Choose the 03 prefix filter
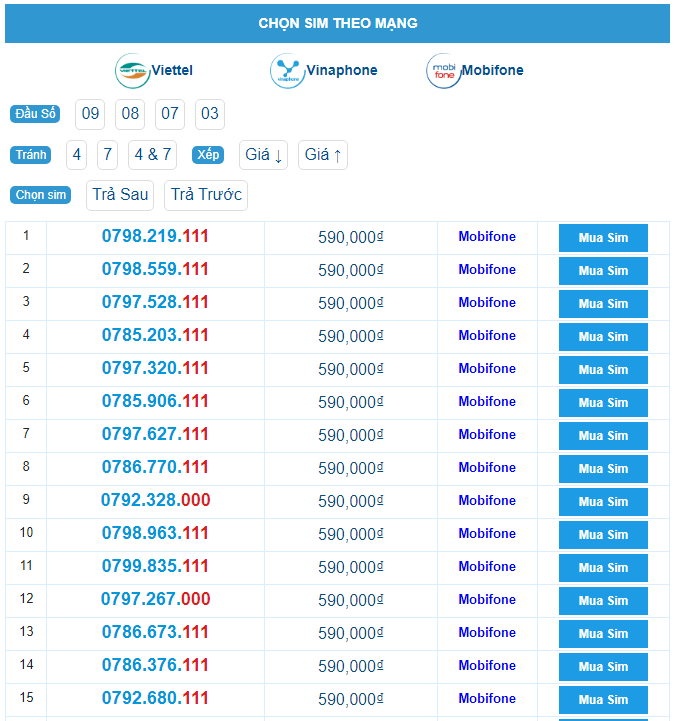This screenshot has width=675, height=721. [x=209, y=114]
